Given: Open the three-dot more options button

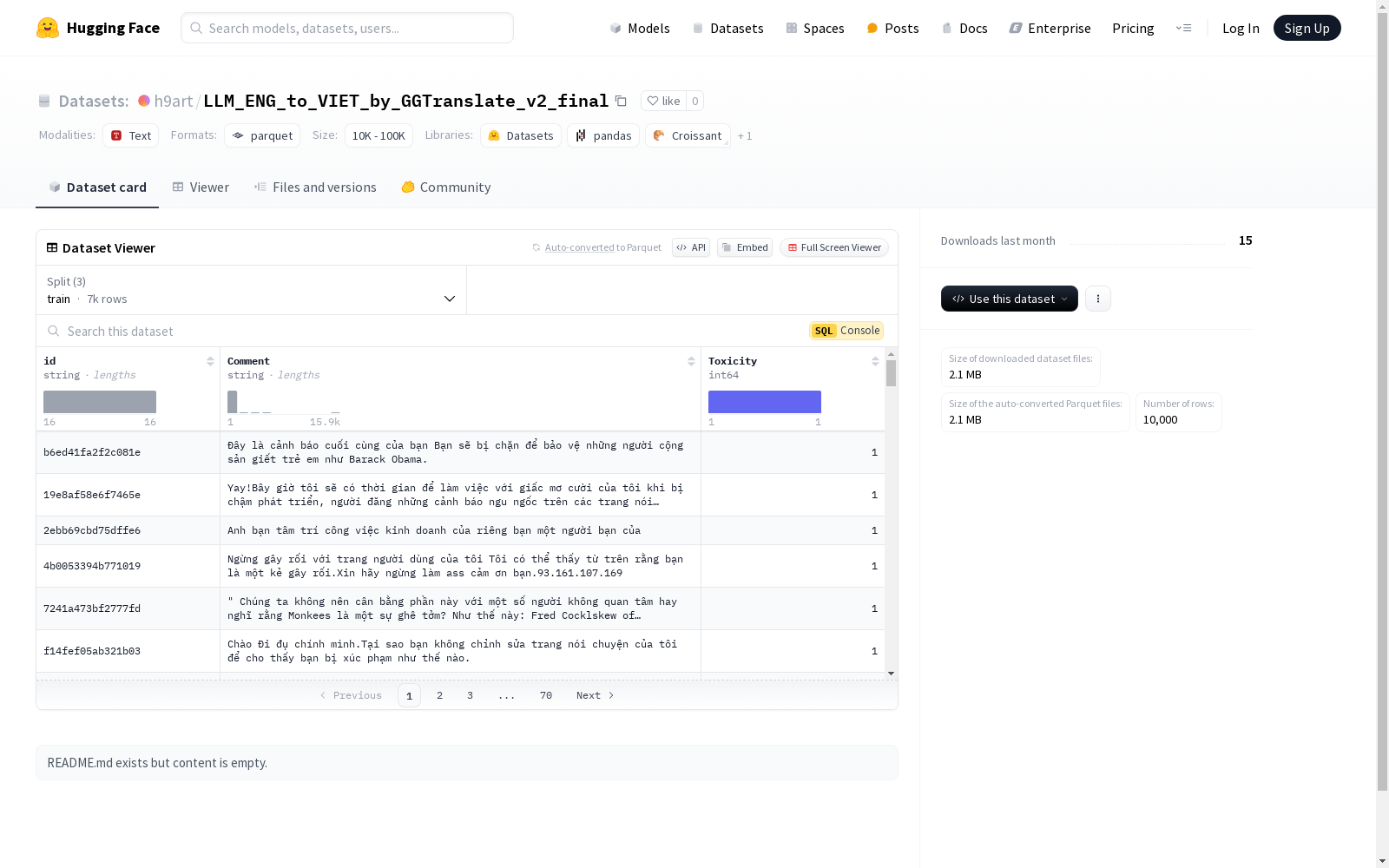Looking at the screenshot, I should 1097,299.
